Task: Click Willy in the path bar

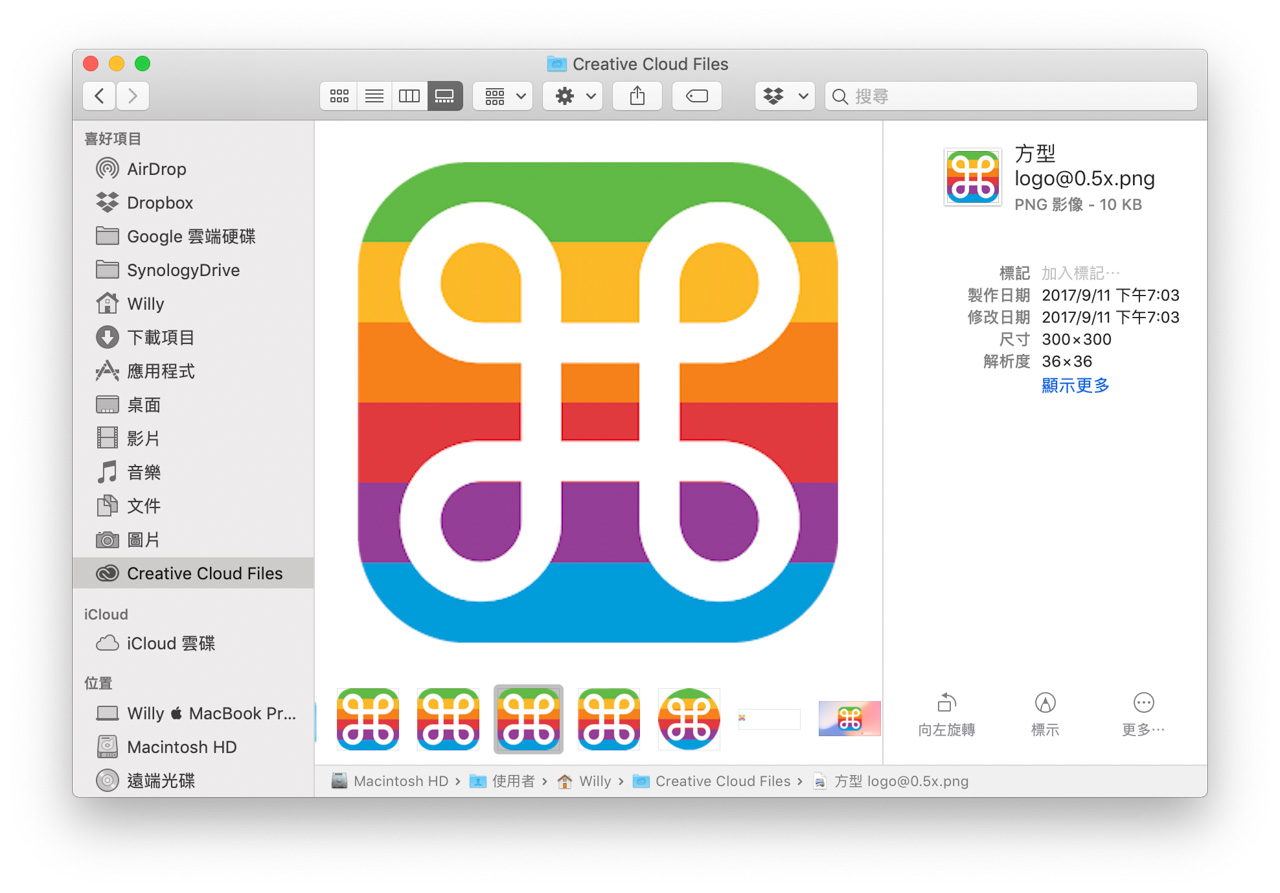Action: point(585,781)
